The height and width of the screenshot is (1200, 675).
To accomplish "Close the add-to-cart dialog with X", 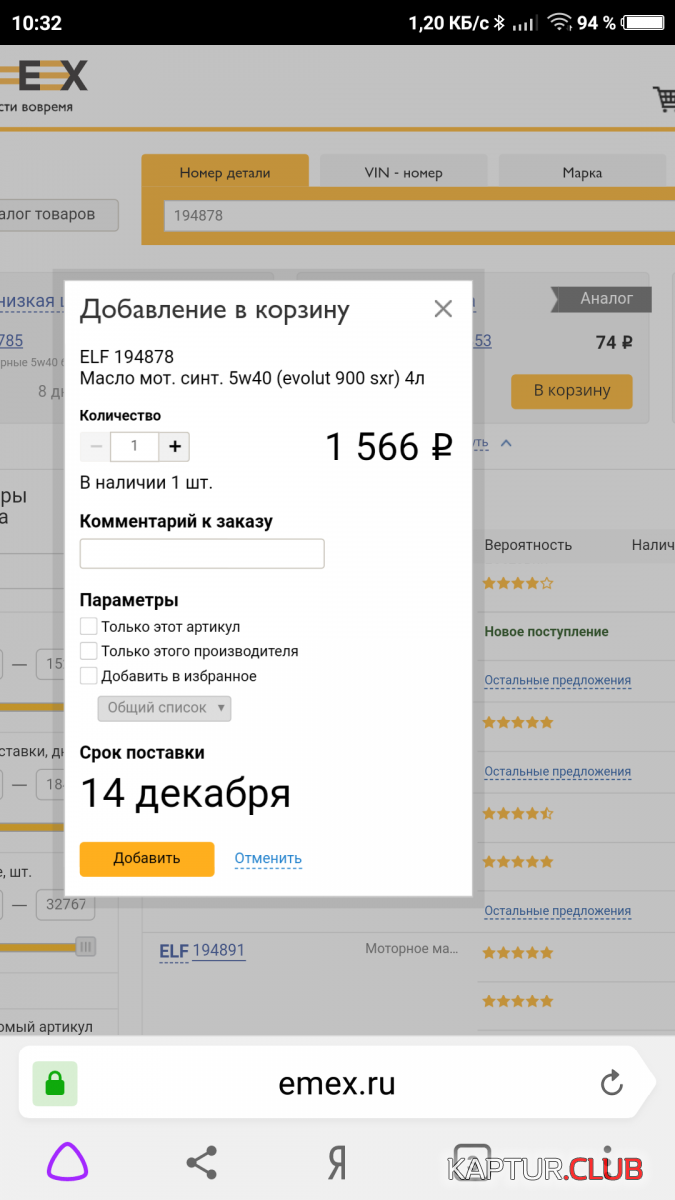I will tap(443, 309).
